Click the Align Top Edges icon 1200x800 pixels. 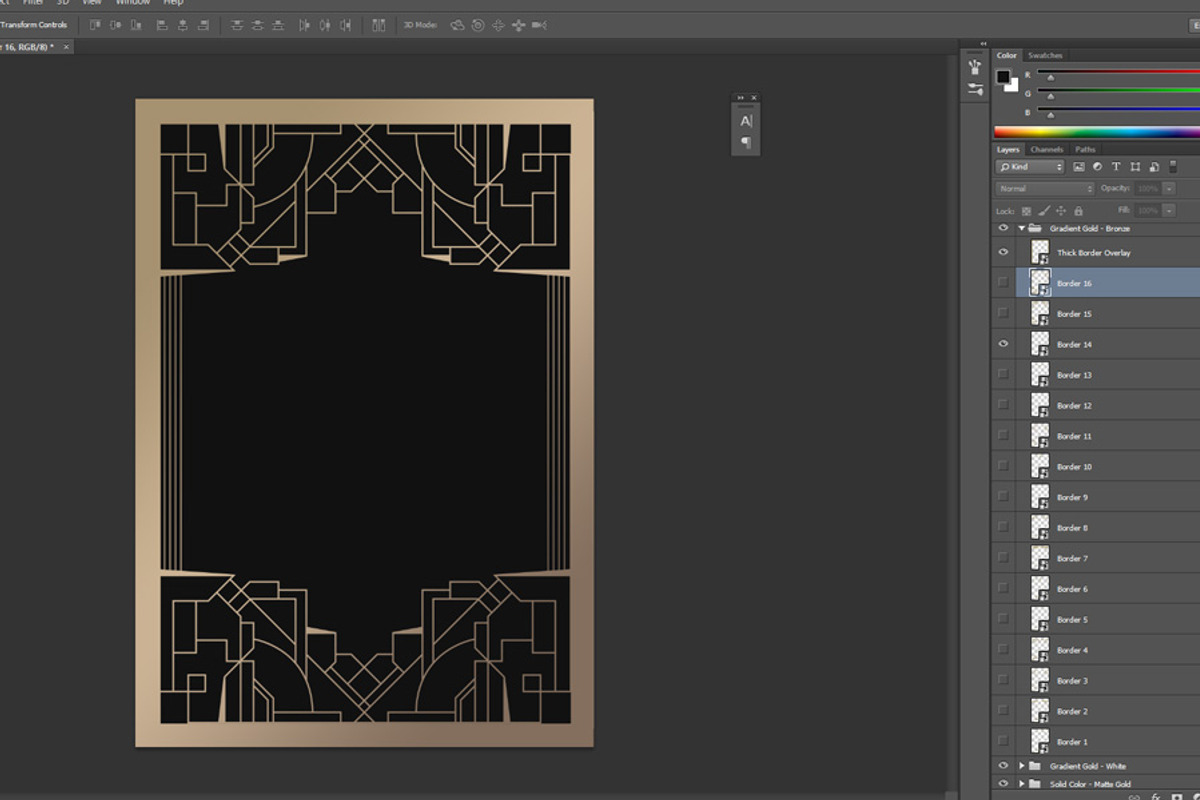(95, 25)
